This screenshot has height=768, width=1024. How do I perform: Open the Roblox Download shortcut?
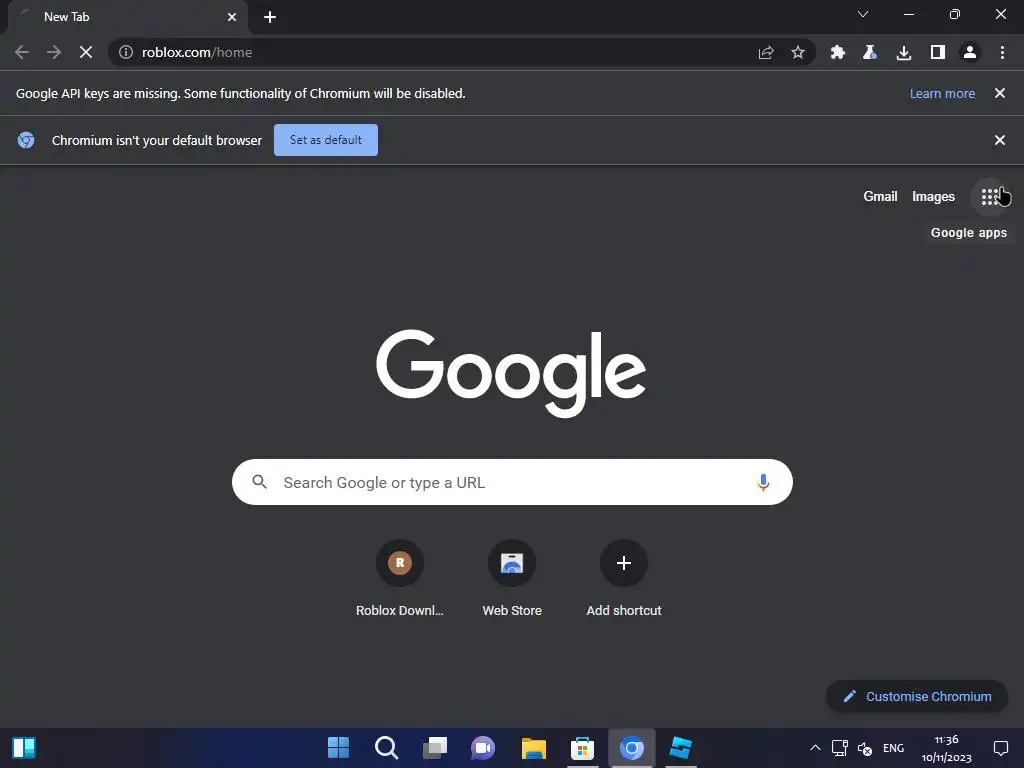coord(400,579)
